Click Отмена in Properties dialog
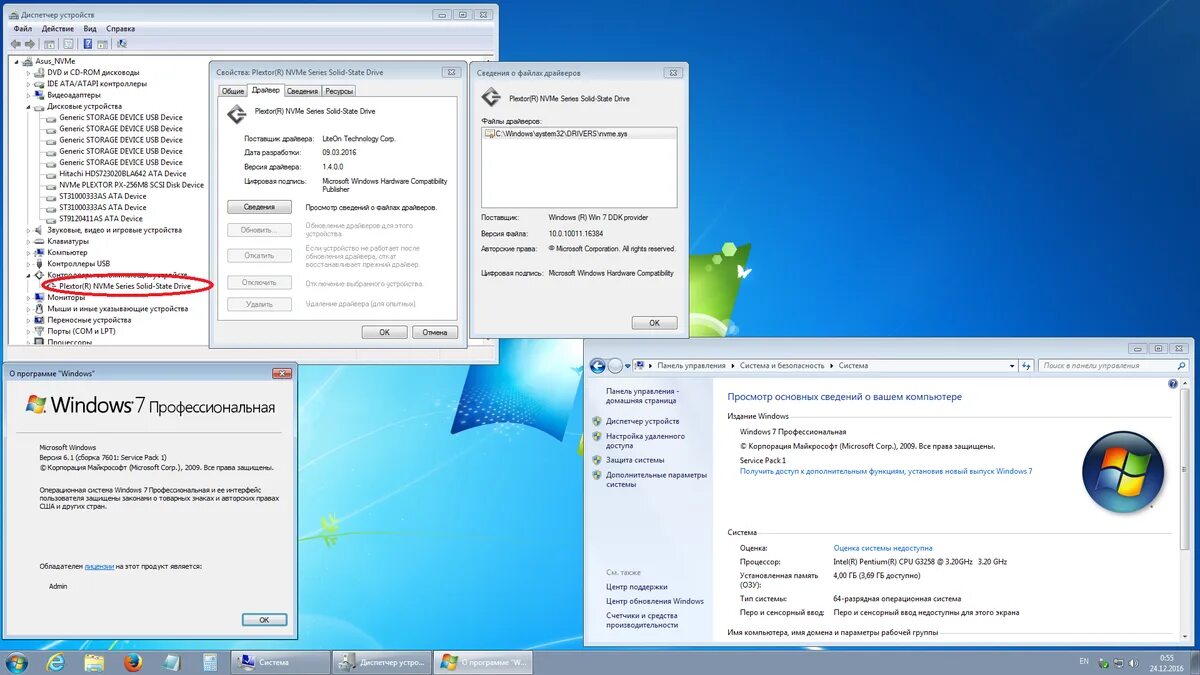Image resolution: width=1200 pixels, height=675 pixels. click(x=435, y=332)
